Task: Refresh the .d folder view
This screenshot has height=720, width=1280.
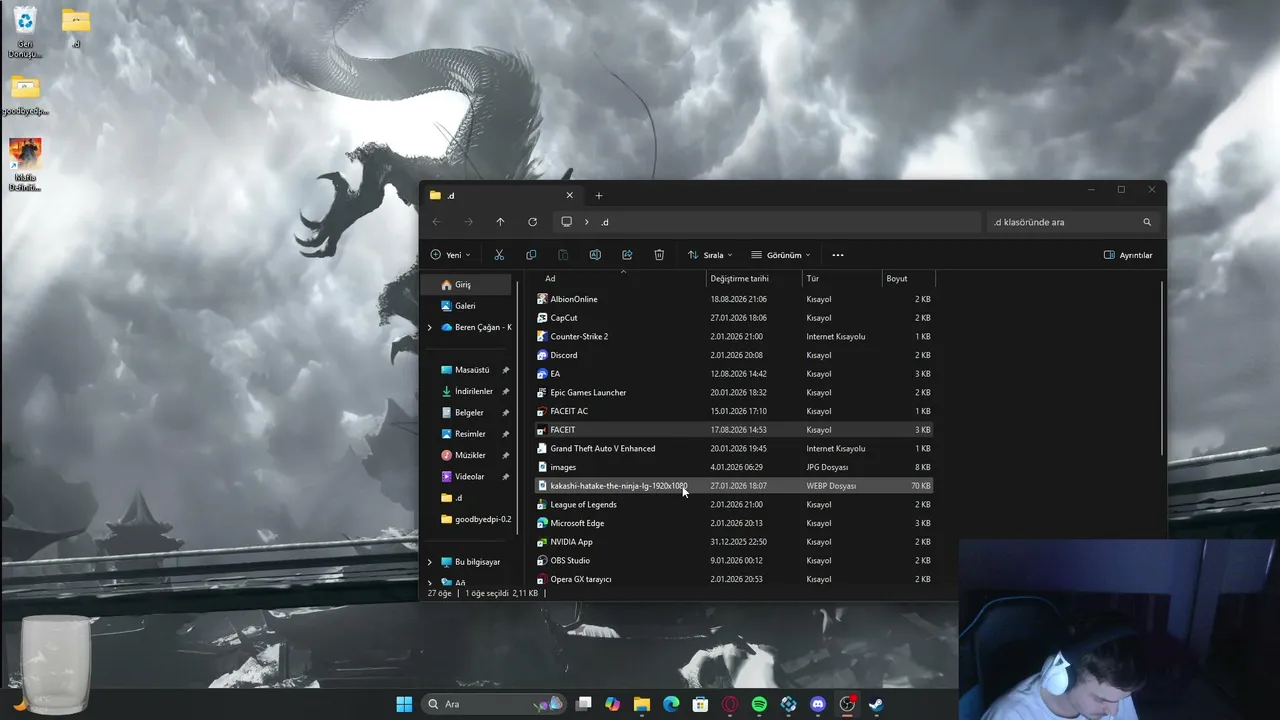Action: [x=532, y=222]
